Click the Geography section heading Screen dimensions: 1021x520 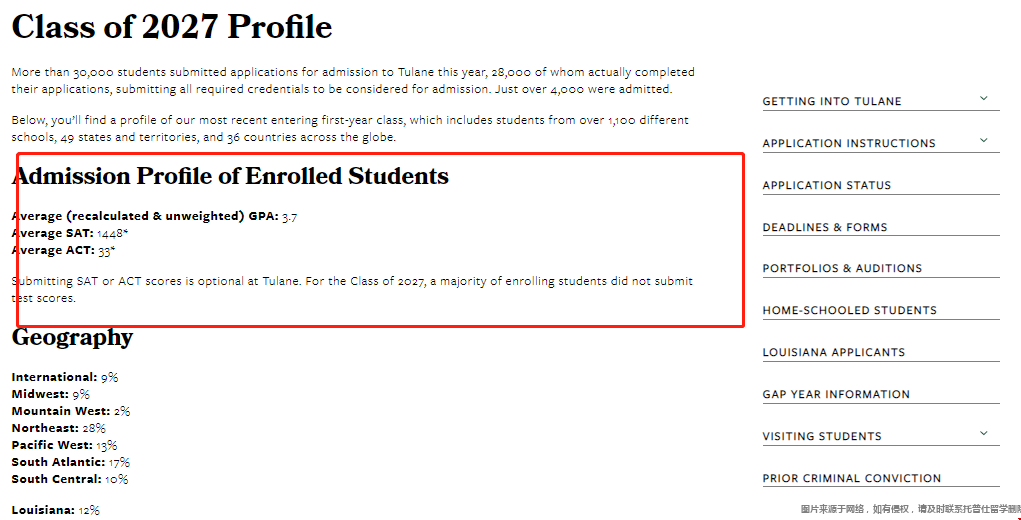coord(72,337)
